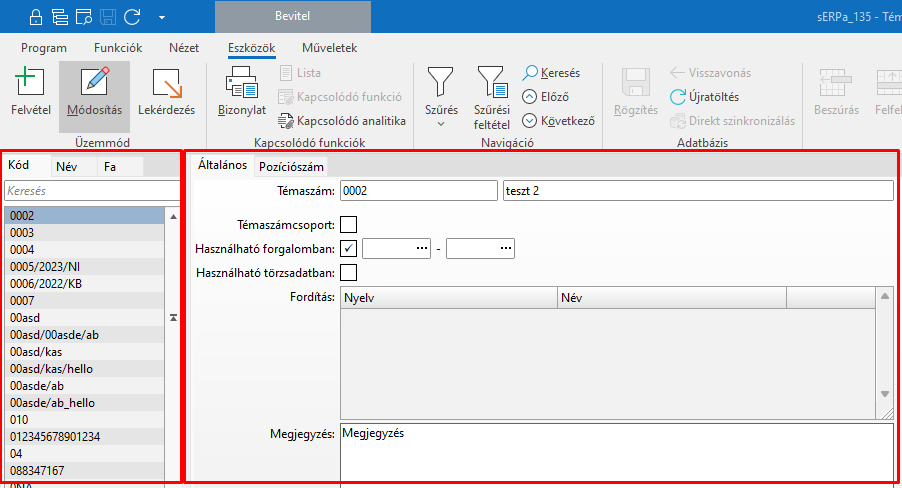Click the refresh arrow icon in title bar
902x488 pixels.
point(132,17)
